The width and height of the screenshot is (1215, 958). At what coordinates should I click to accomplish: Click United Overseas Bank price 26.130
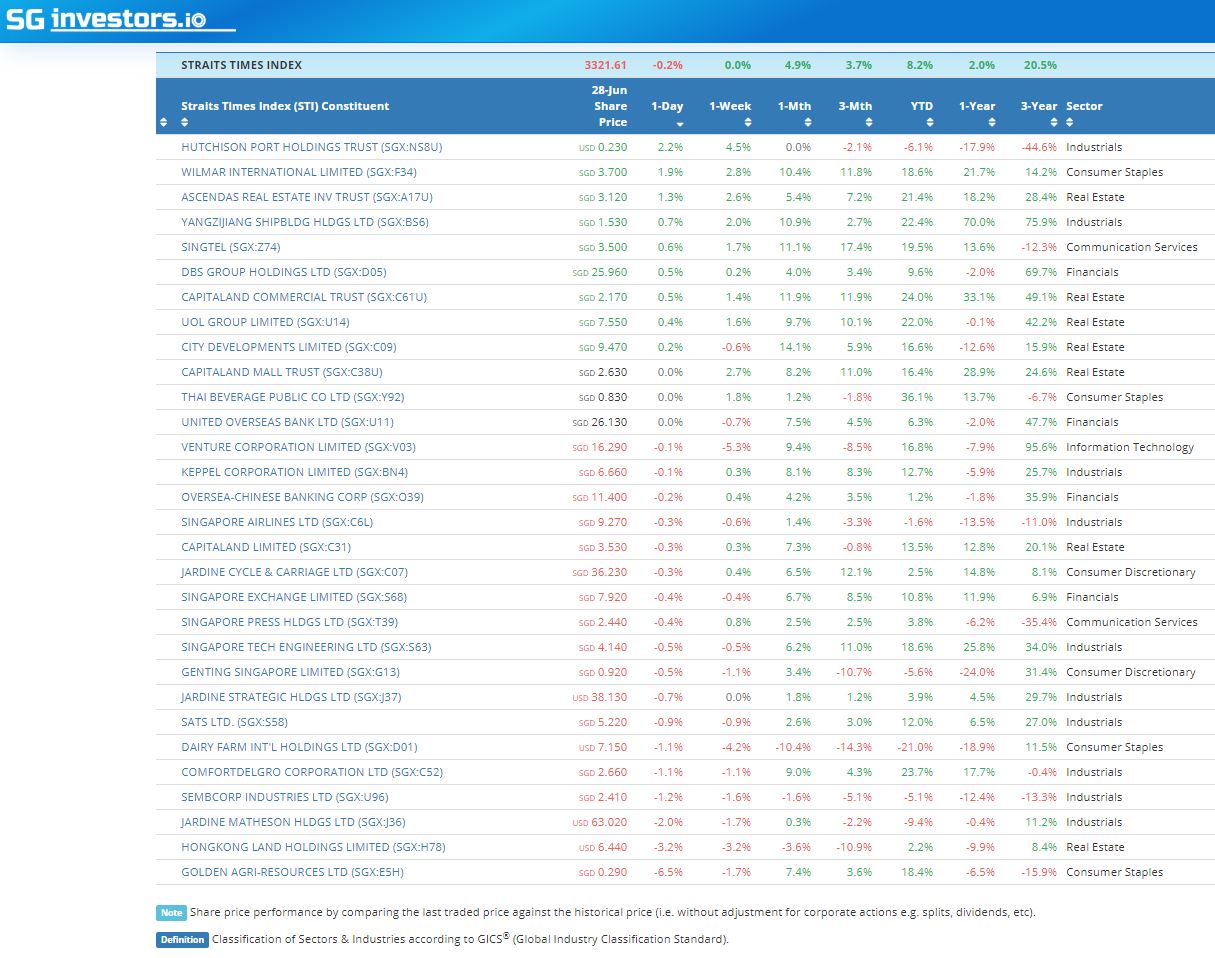tap(609, 422)
